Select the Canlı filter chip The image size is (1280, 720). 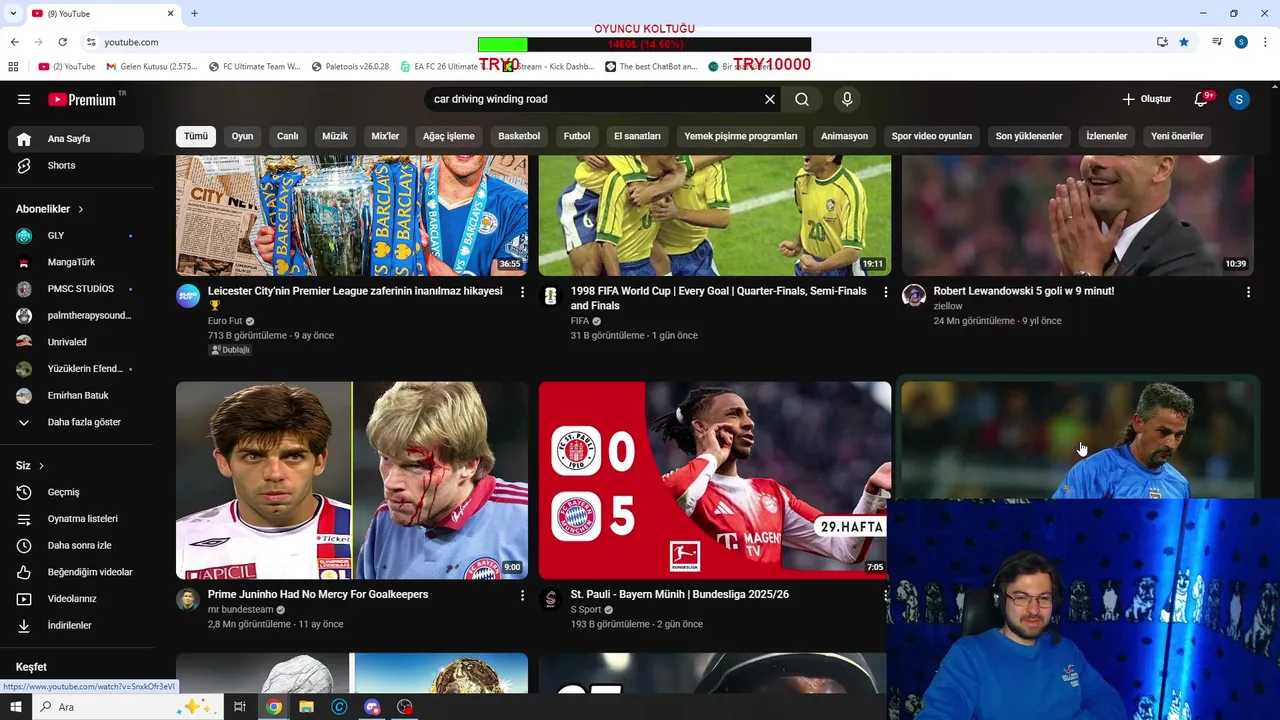[x=288, y=136]
